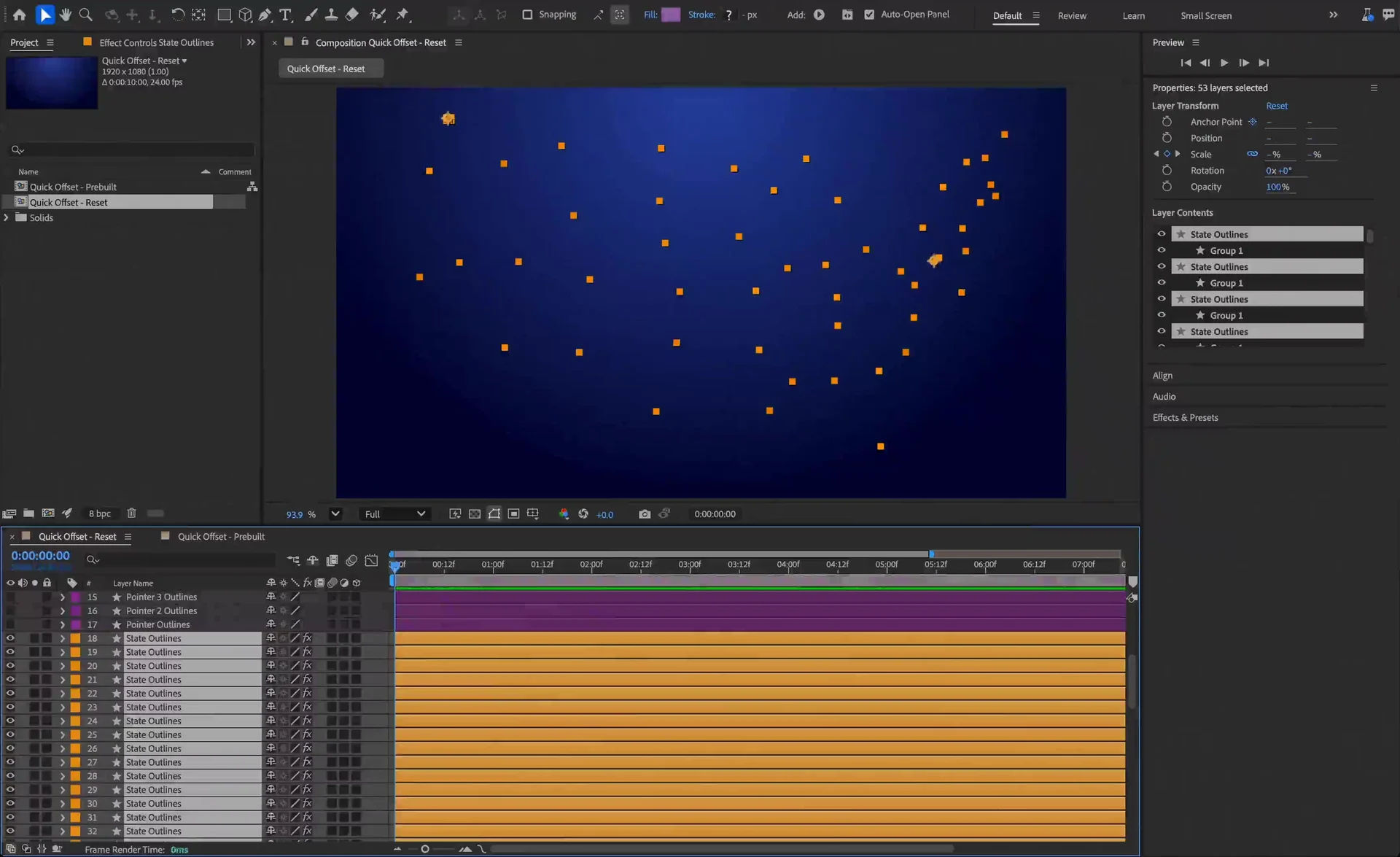
Task: Open the Effect Controls State Outlines tab
Action: 157,42
